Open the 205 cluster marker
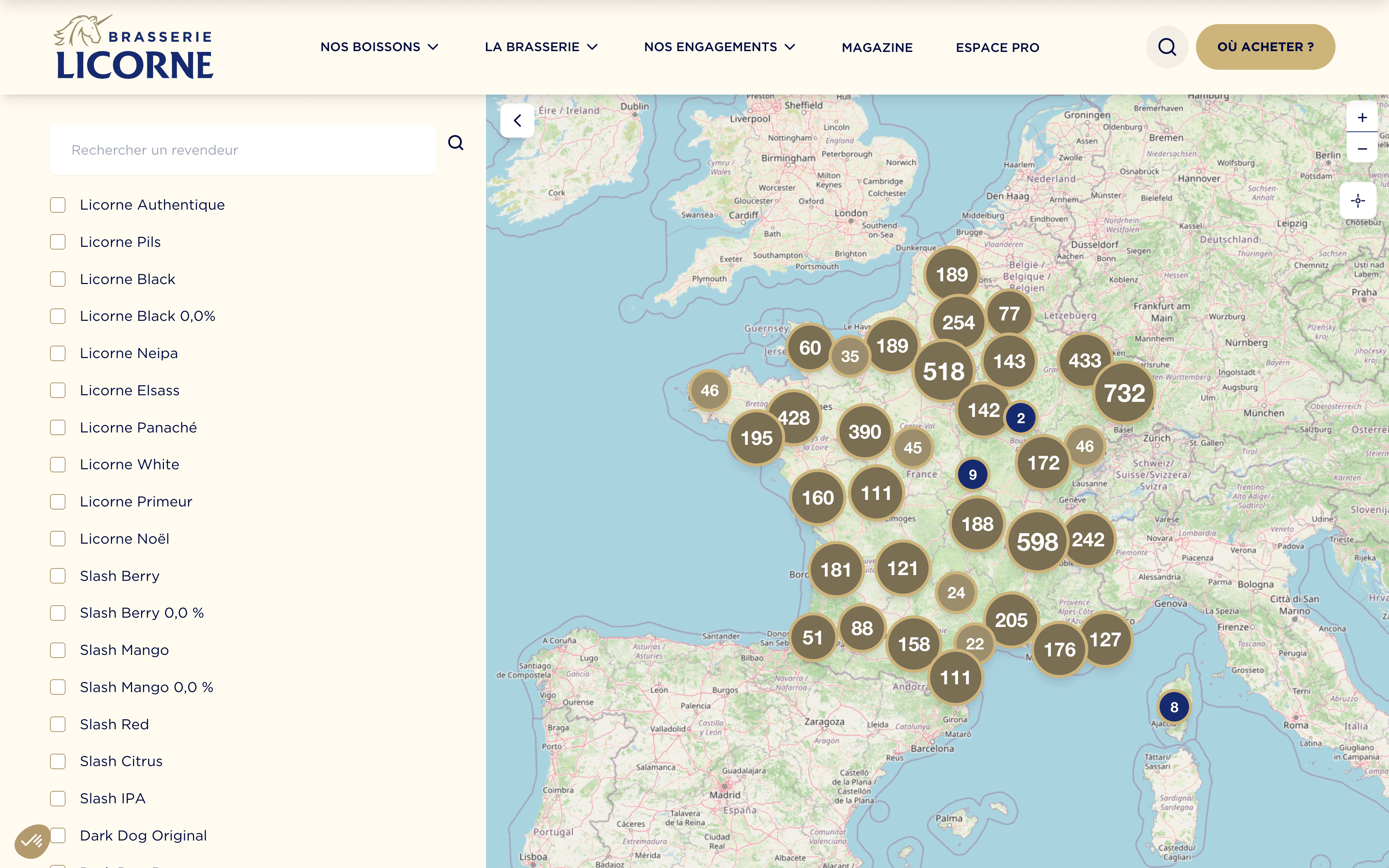 tap(1011, 620)
